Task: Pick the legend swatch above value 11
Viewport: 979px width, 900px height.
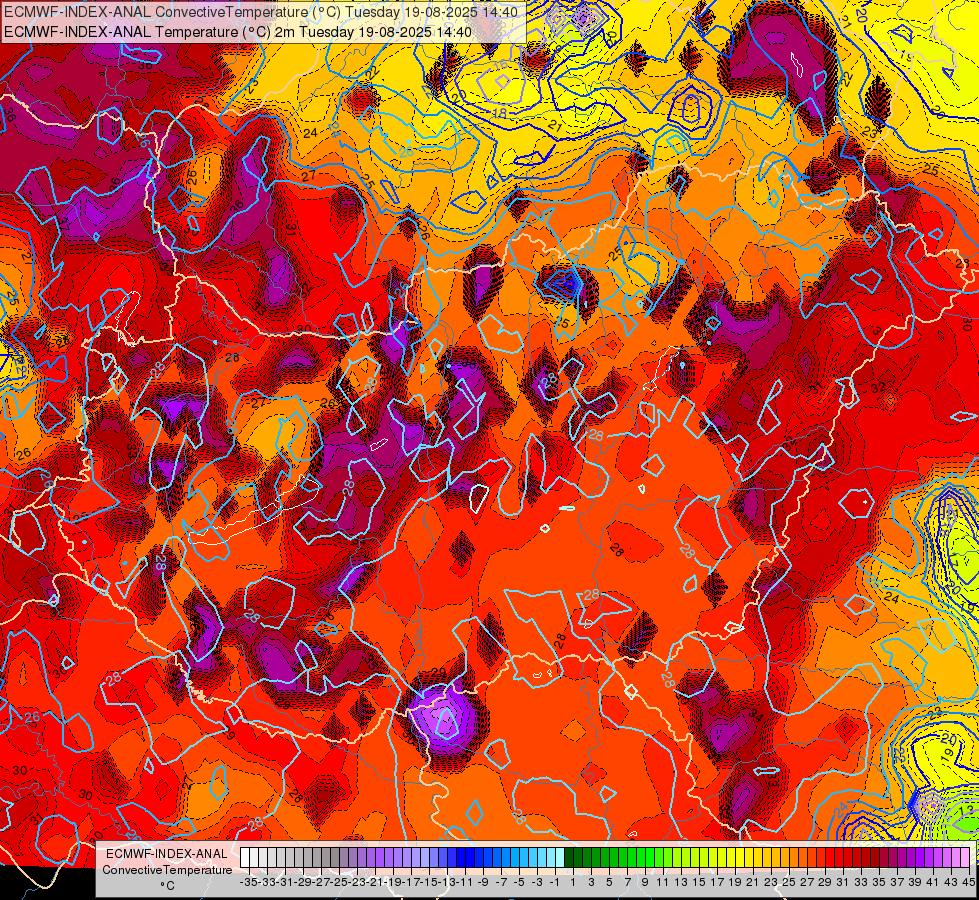Action: [659, 858]
